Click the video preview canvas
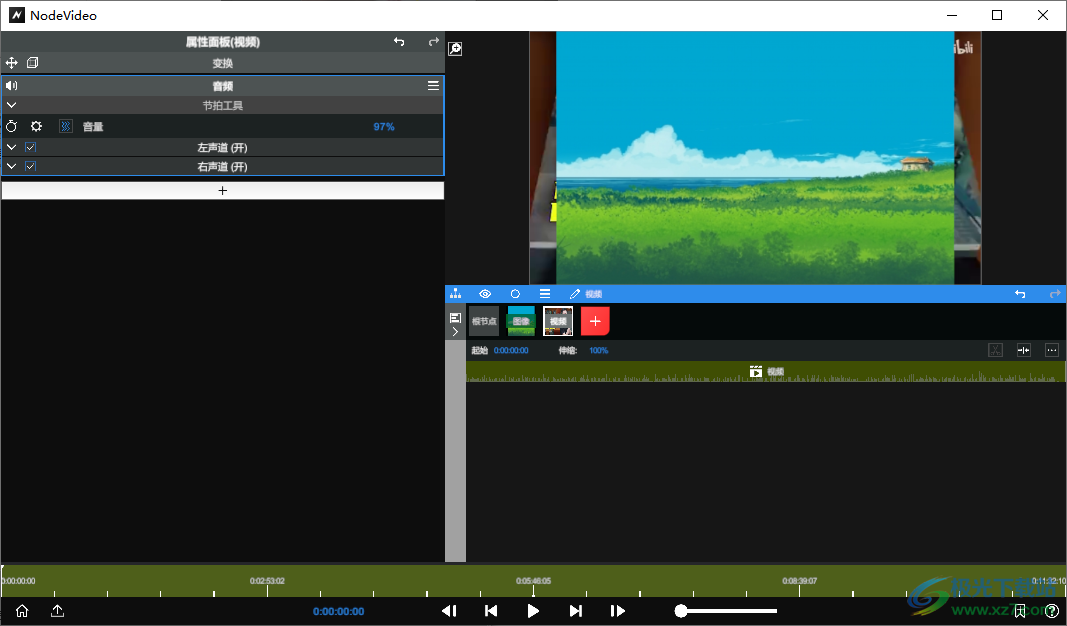Screen dimensions: 1067x626 point(755,158)
